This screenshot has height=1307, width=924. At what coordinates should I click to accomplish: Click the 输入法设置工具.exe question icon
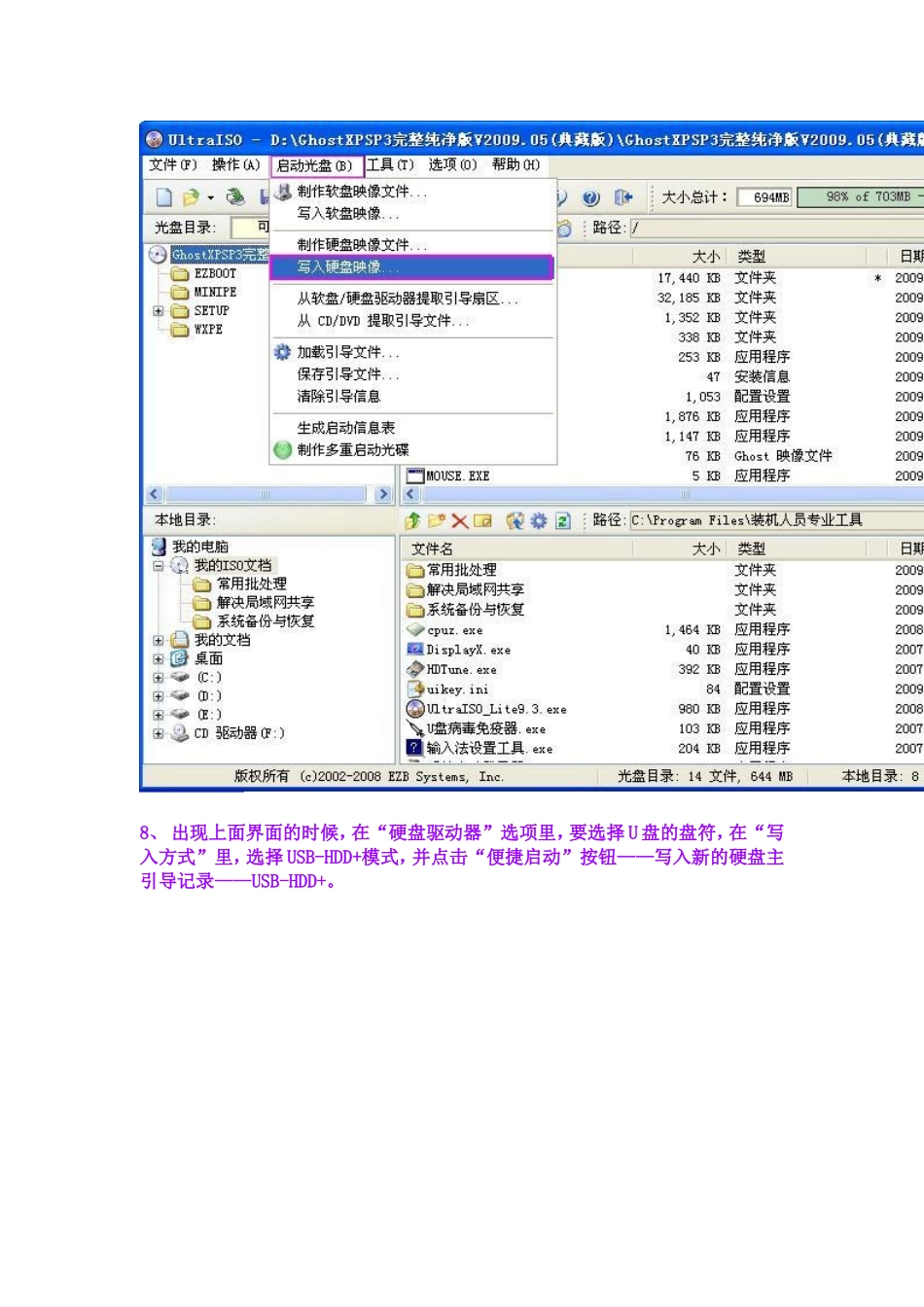click(415, 748)
